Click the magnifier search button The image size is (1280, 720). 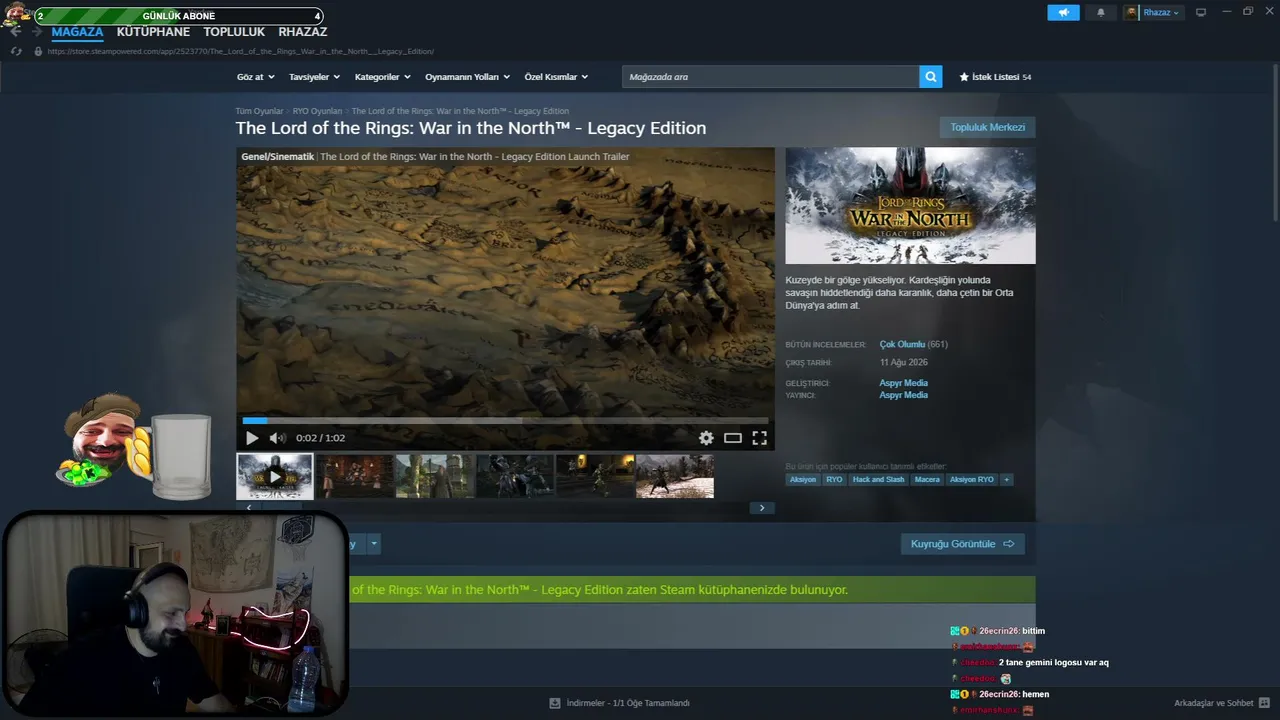(x=931, y=77)
